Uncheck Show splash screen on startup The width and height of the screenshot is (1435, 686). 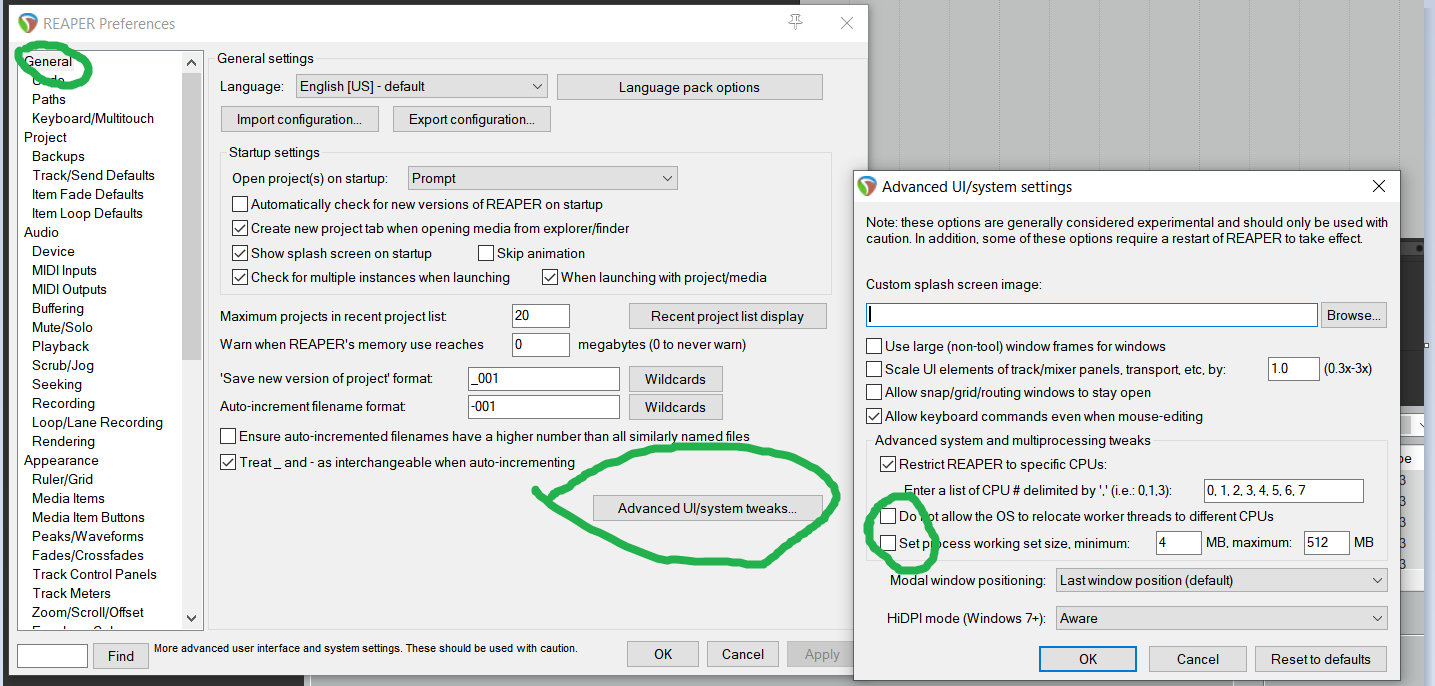click(240, 253)
